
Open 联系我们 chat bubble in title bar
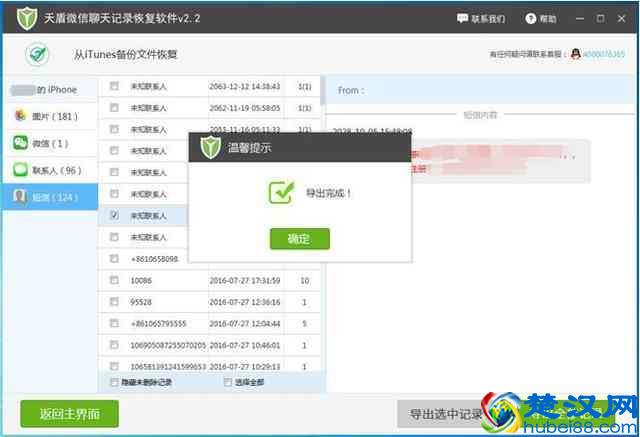[x=462, y=18]
